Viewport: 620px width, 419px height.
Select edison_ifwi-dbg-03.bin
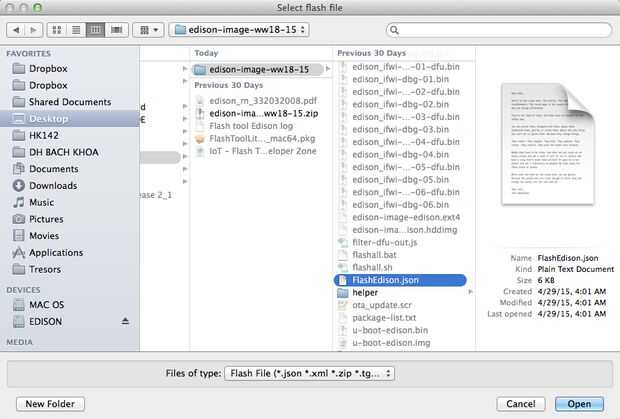point(403,129)
